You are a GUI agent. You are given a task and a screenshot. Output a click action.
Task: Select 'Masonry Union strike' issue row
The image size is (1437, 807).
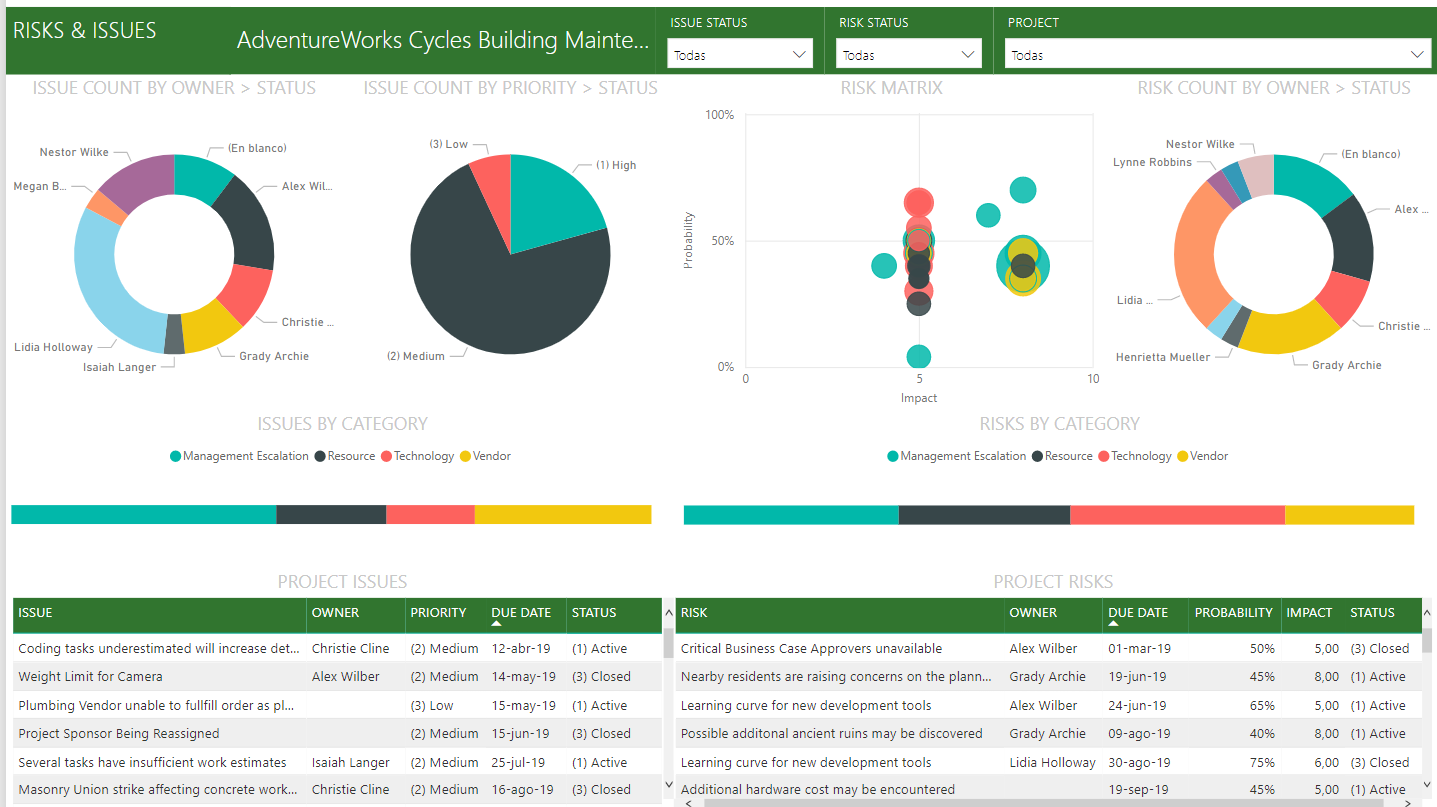(337, 789)
